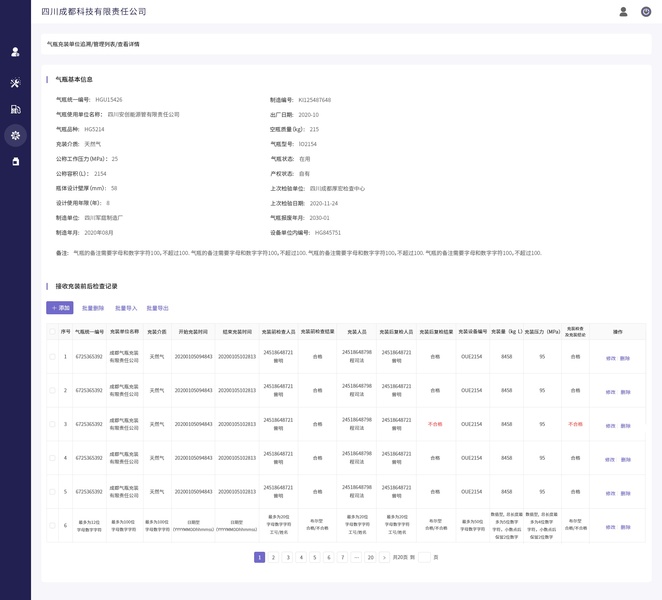Click the 批量导出 batch export link
This screenshot has width=662, height=600.
pyautogui.click(x=157, y=308)
